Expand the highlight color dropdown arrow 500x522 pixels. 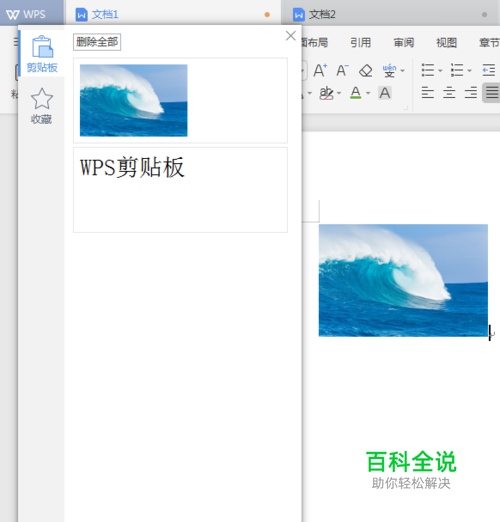(339, 93)
